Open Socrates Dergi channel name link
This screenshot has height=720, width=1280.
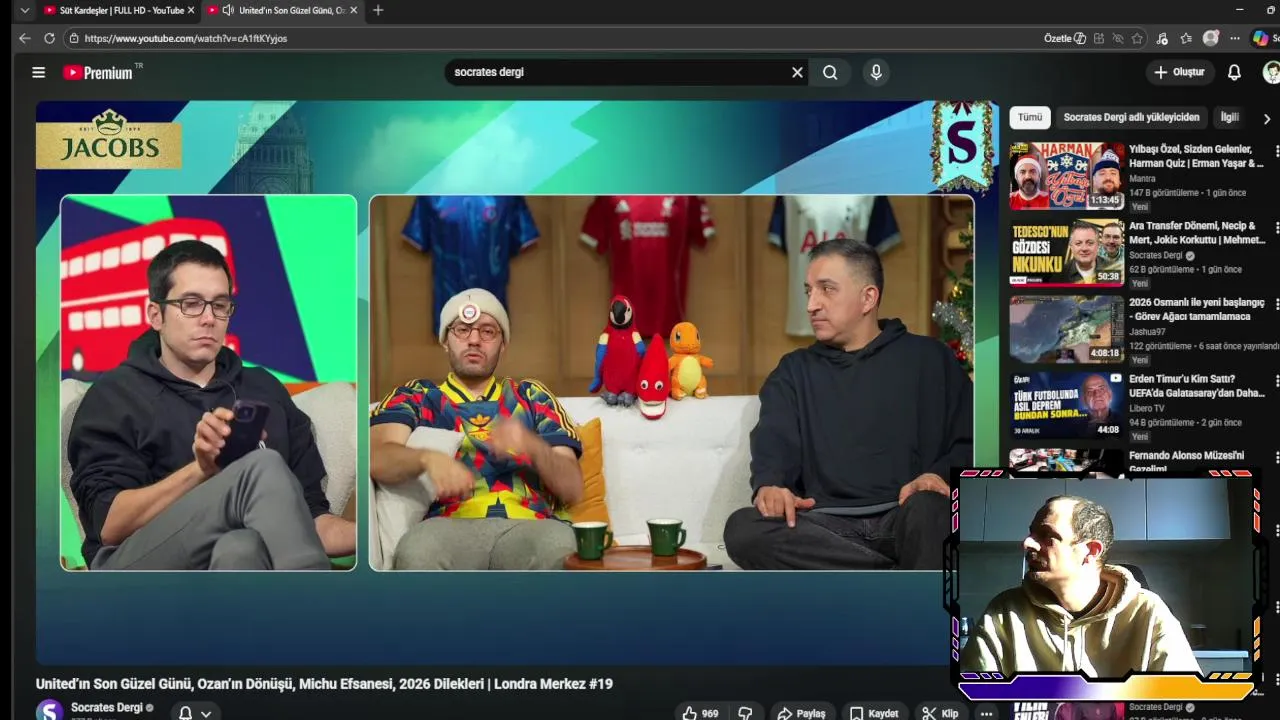click(x=107, y=707)
